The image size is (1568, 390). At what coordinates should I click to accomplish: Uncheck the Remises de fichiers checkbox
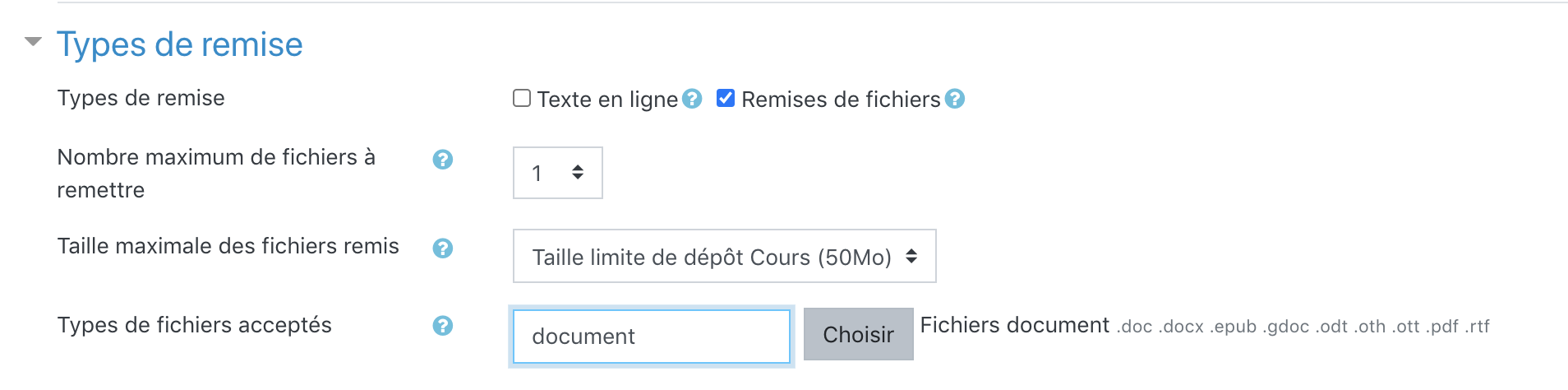coord(726,99)
